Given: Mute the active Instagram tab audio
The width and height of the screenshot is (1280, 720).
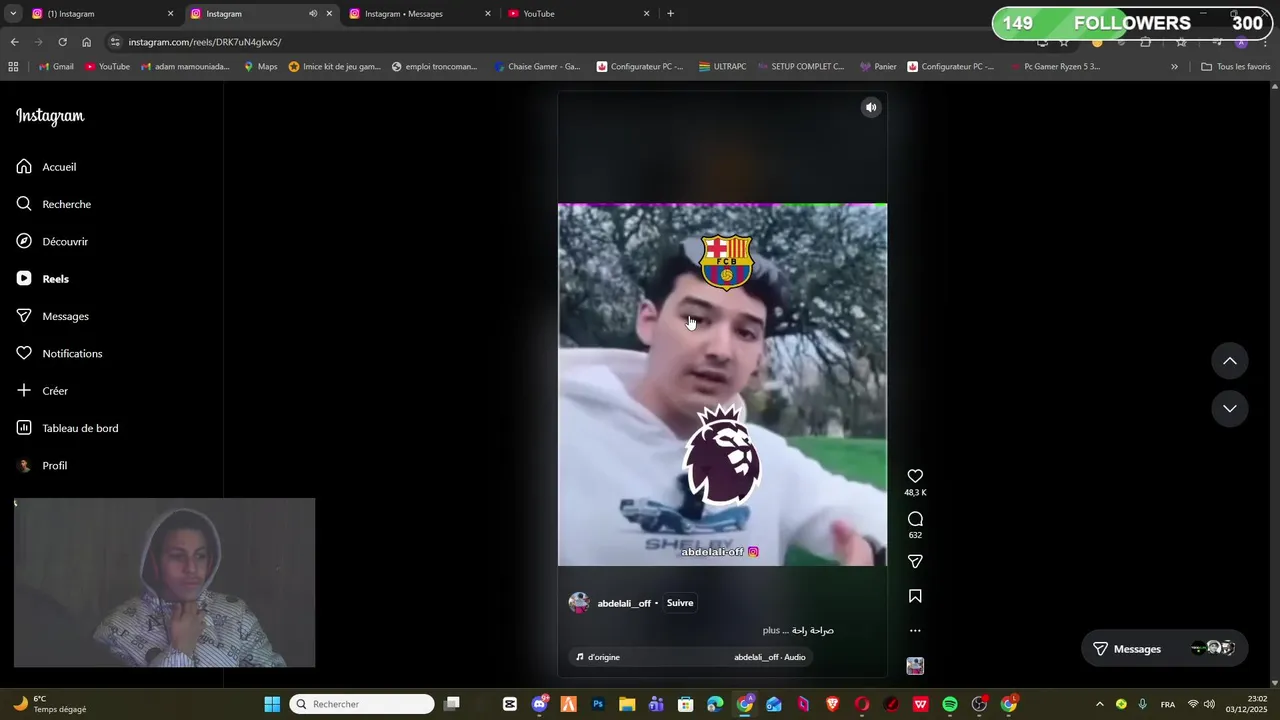Looking at the screenshot, I should pos(313,14).
